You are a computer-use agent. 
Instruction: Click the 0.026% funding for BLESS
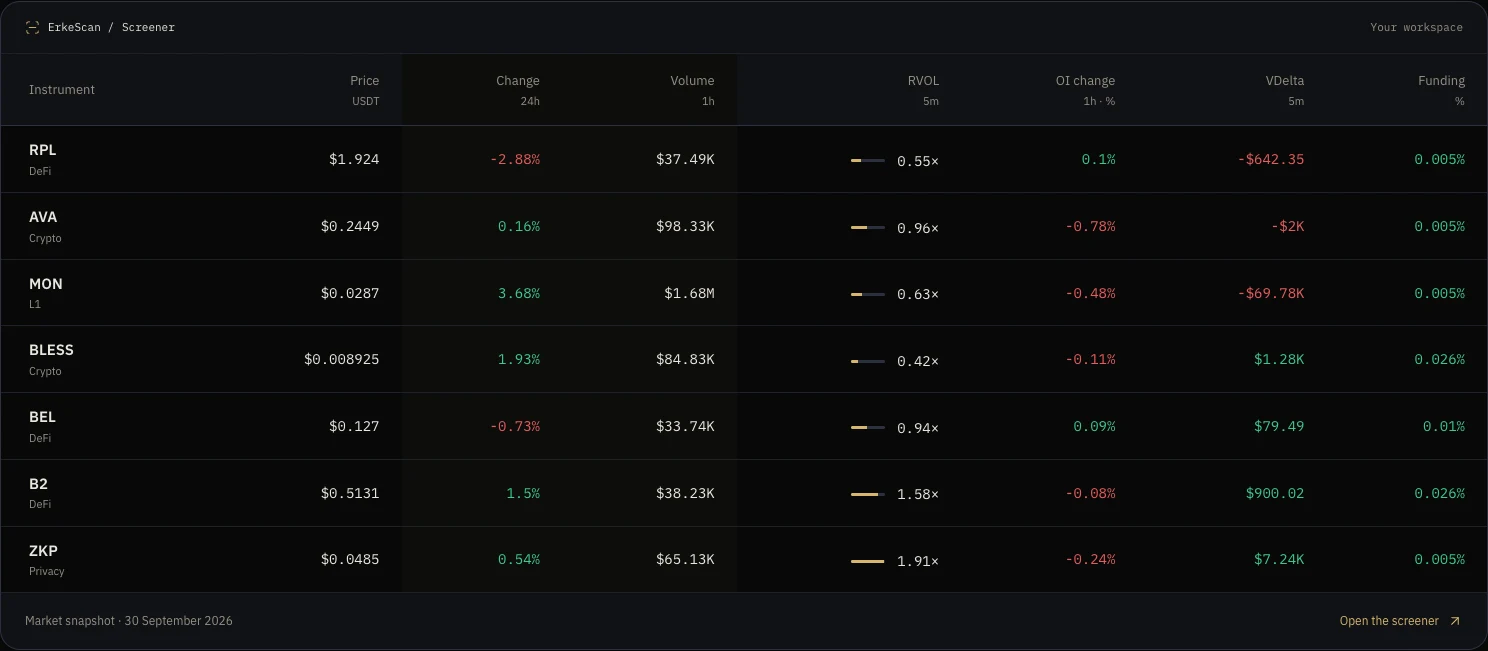[1439, 359]
